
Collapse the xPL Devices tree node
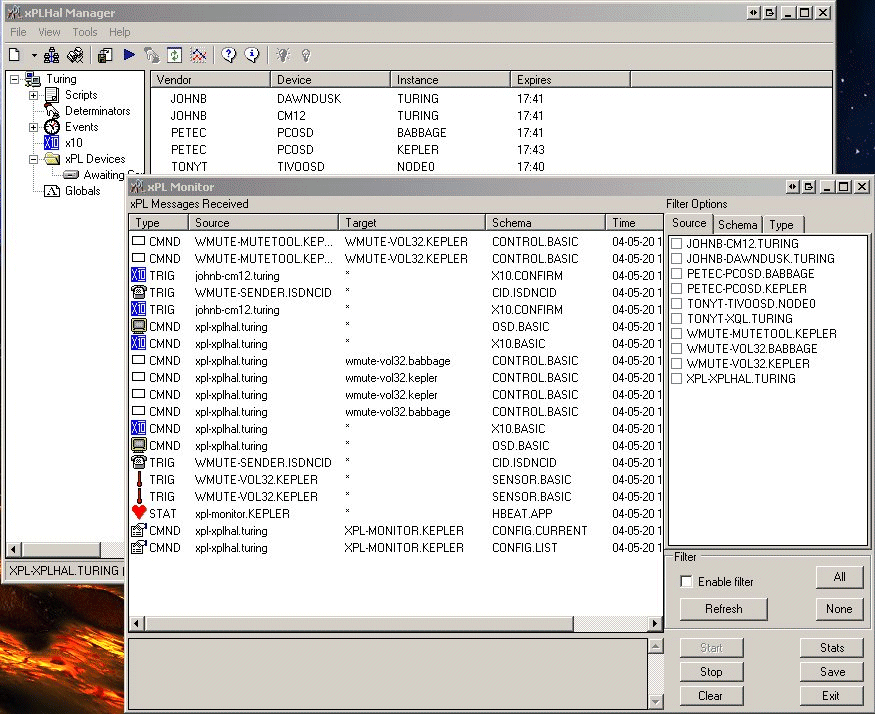(34, 159)
